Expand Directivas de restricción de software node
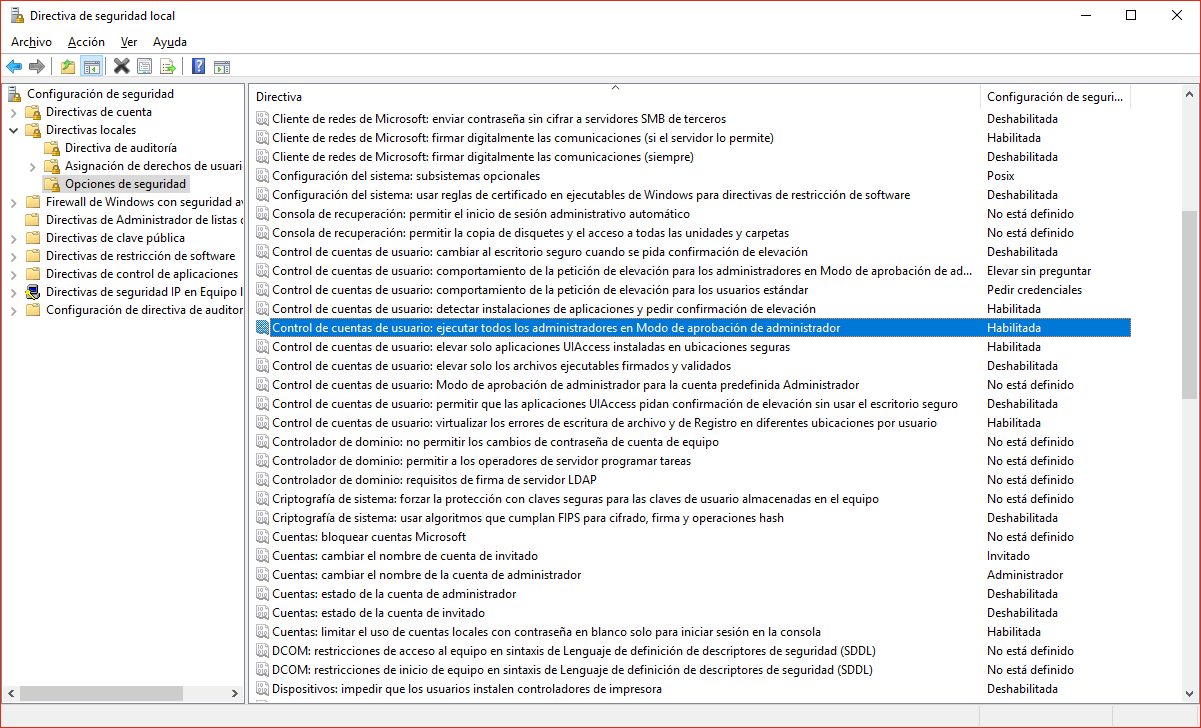The height and width of the screenshot is (728, 1201). (x=14, y=256)
